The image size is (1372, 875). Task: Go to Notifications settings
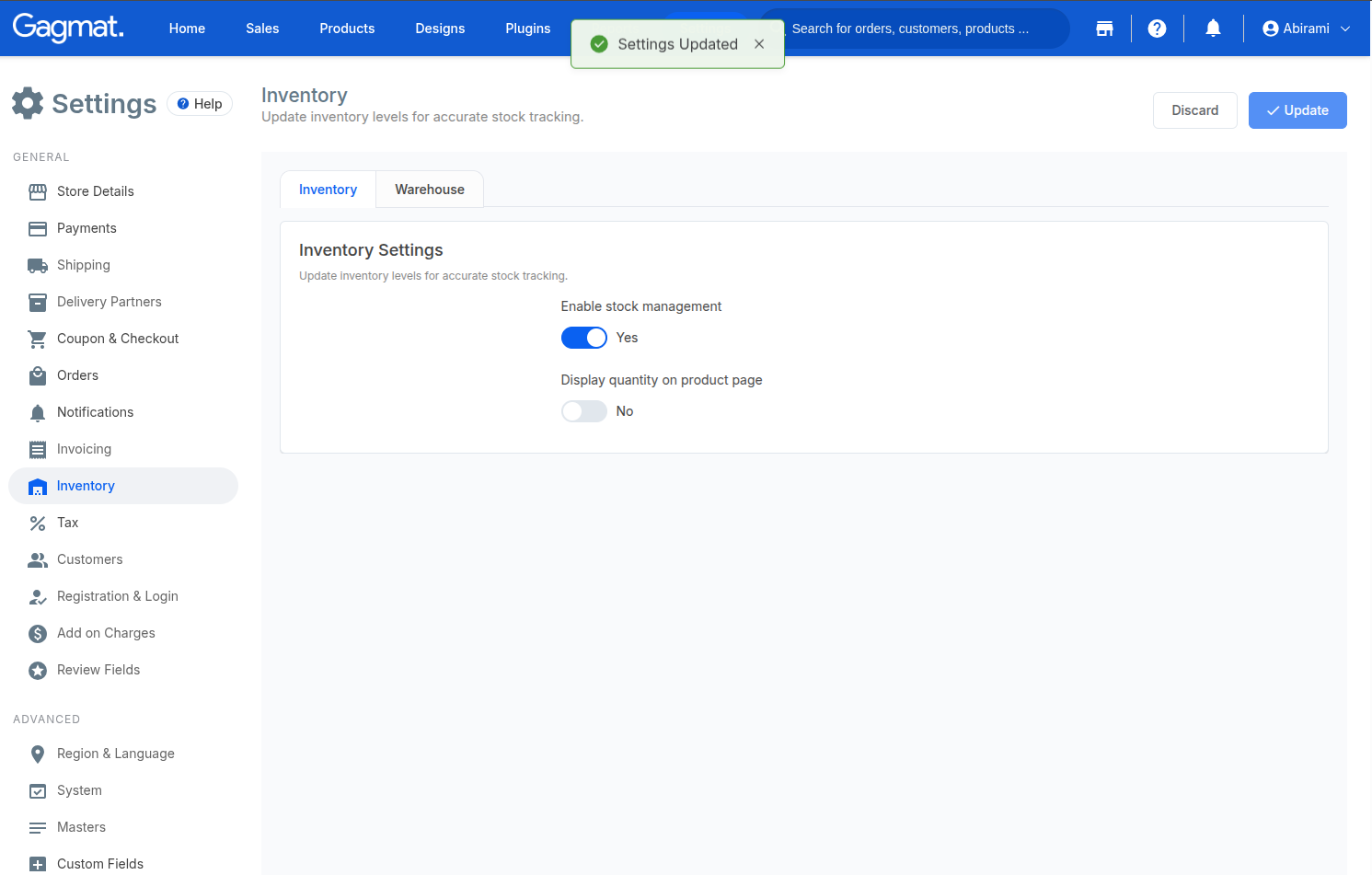(123, 412)
